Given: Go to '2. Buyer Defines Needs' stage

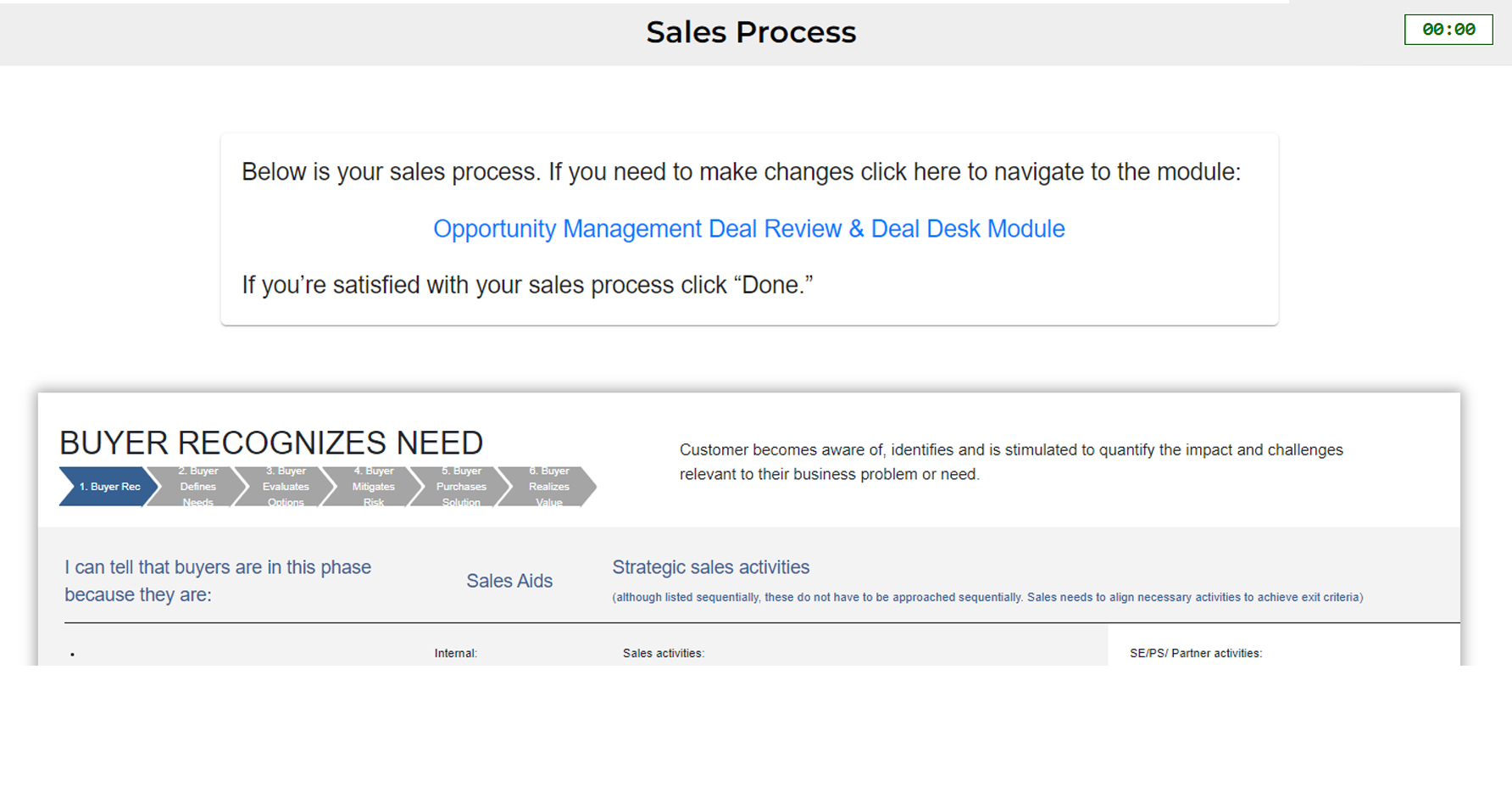Looking at the screenshot, I should 197,487.
